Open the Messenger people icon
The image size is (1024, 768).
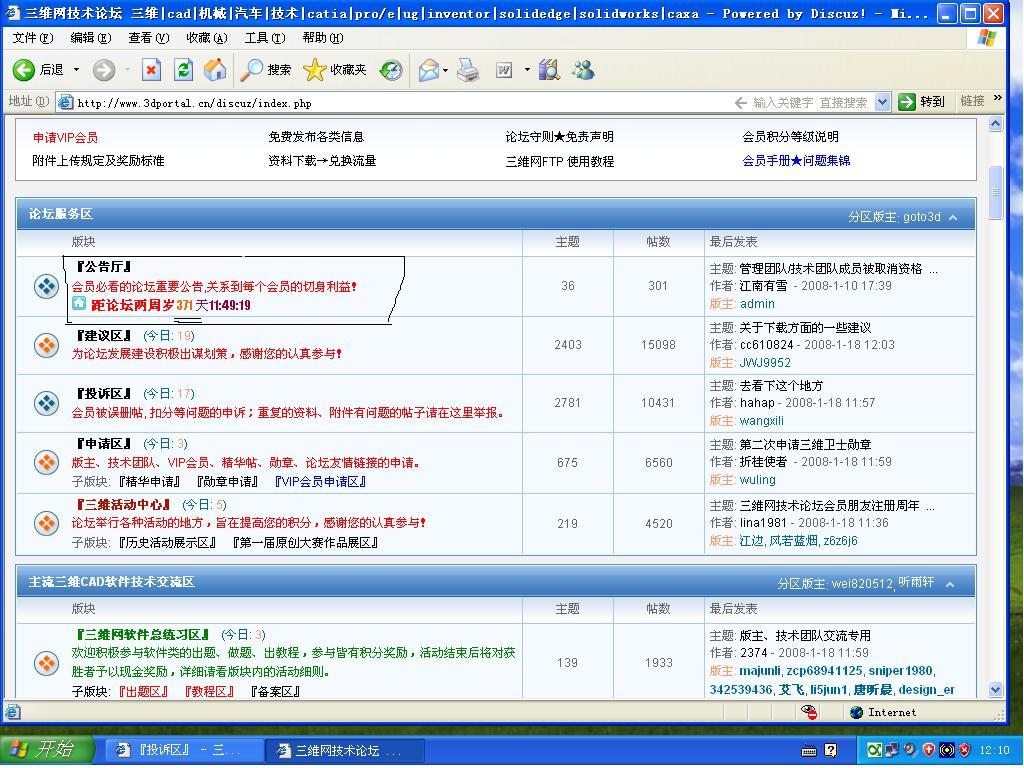(583, 69)
